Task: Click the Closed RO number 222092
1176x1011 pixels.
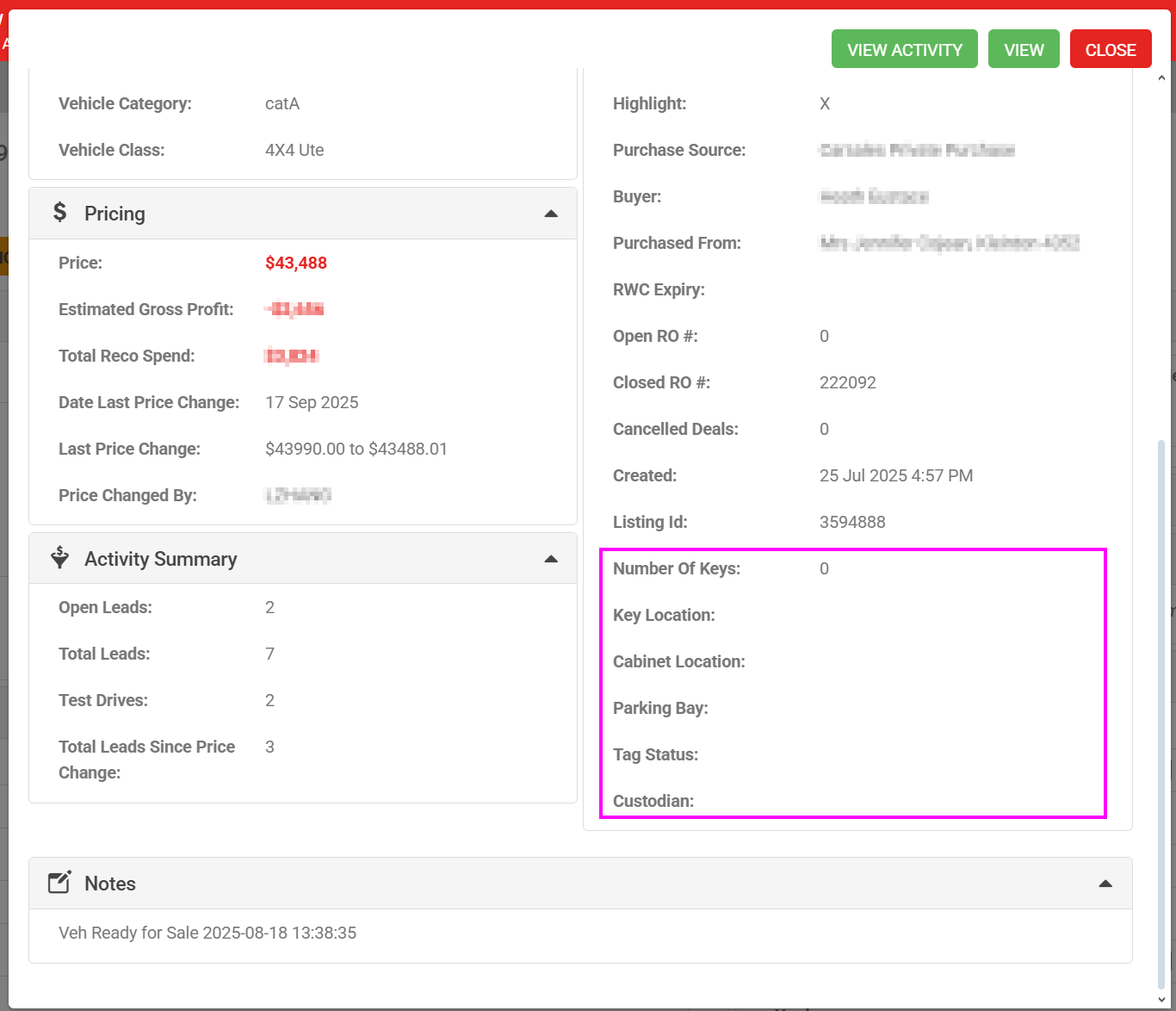Action: pos(847,382)
